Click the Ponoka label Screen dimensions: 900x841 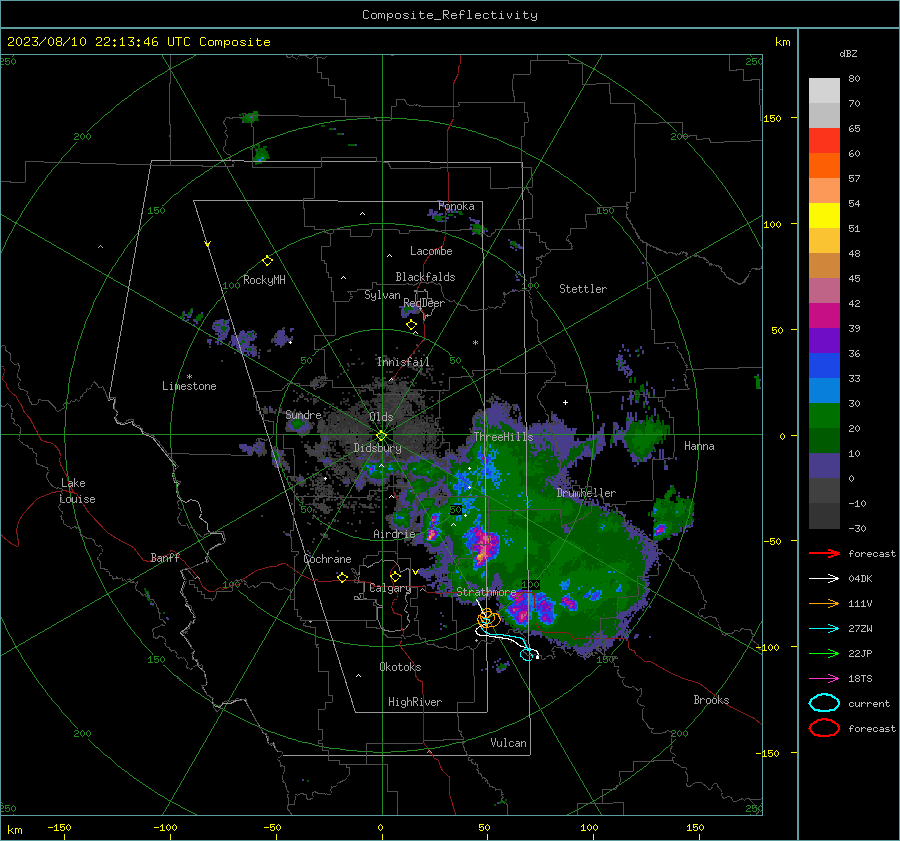point(456,207)
